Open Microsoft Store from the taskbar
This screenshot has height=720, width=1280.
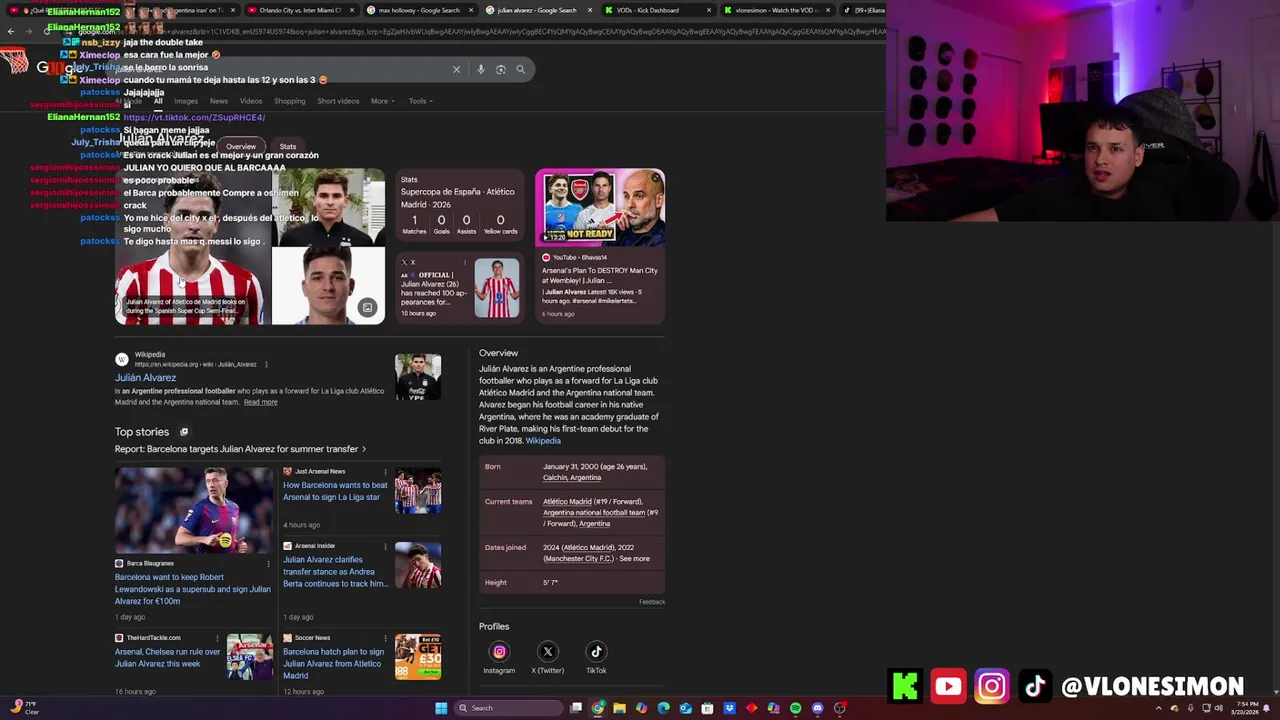(x=707, y=708)
